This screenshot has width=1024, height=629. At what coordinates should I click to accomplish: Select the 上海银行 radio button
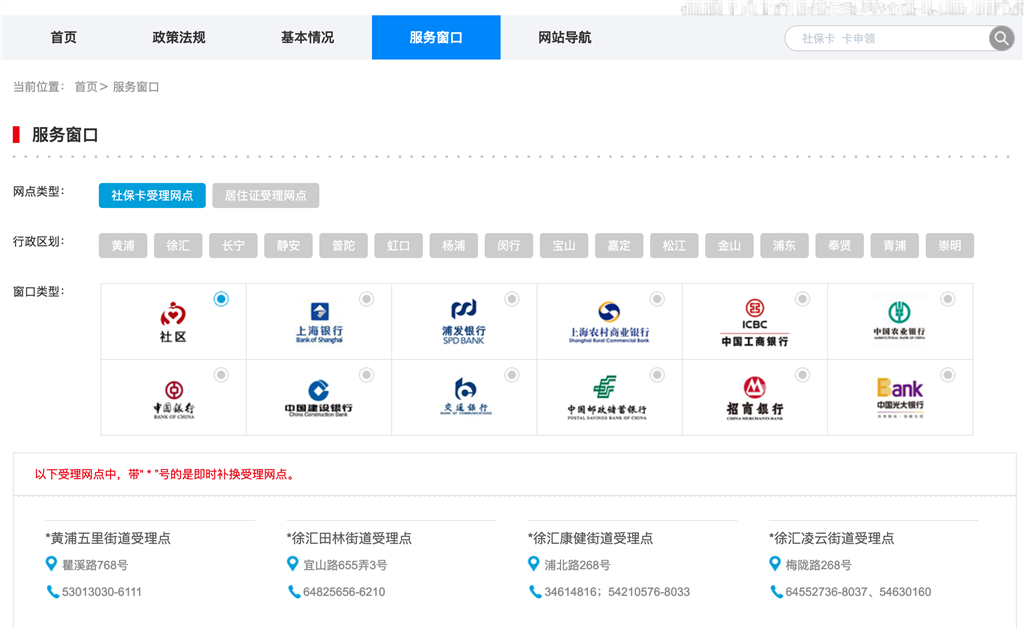367,299
